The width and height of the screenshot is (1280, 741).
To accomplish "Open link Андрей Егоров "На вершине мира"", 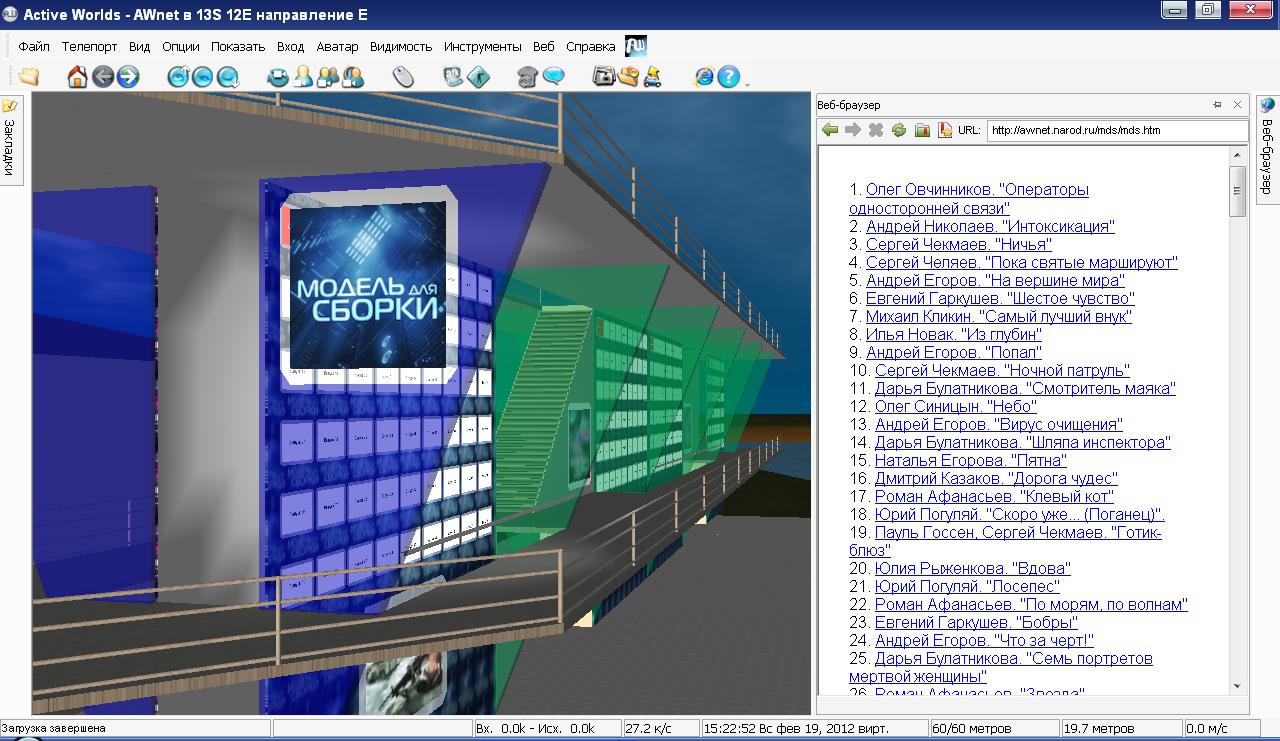I will click(x=995, y=280).
